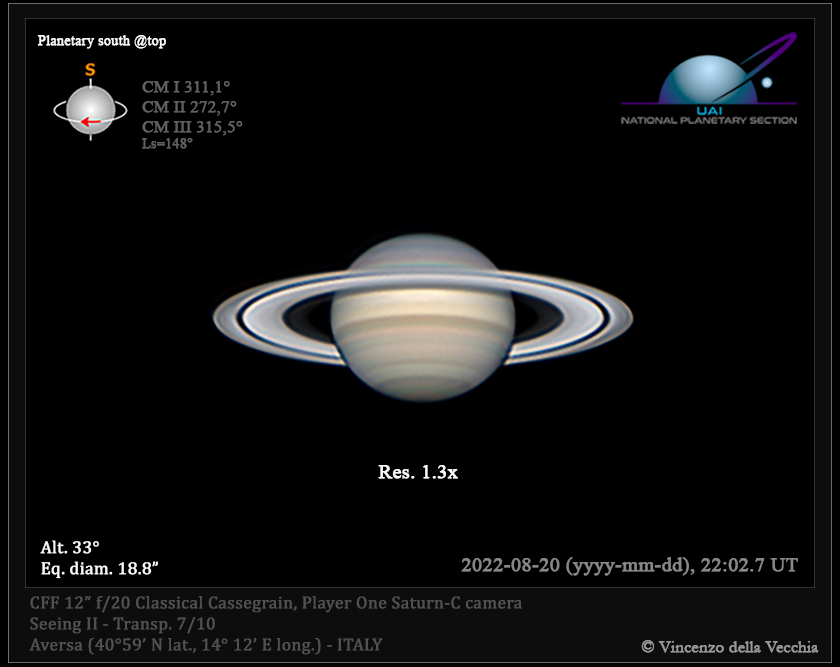The height and width of the screenshot is (667, 840).
Task: Click the 'Seeing II - Transp. 7/10' line
Action: (x=123, y=624)
